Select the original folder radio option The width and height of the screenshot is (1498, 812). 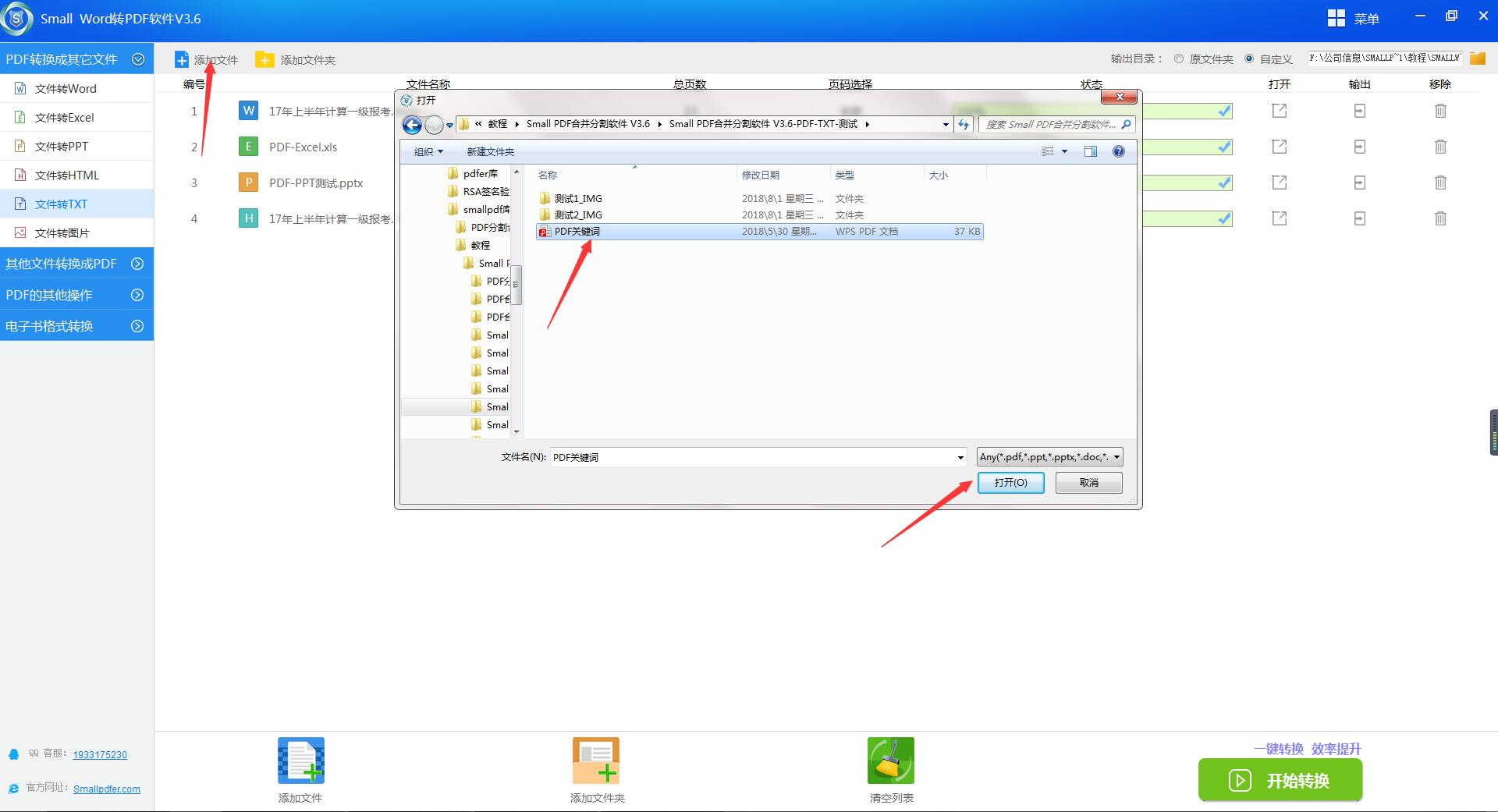(1179, 59)
